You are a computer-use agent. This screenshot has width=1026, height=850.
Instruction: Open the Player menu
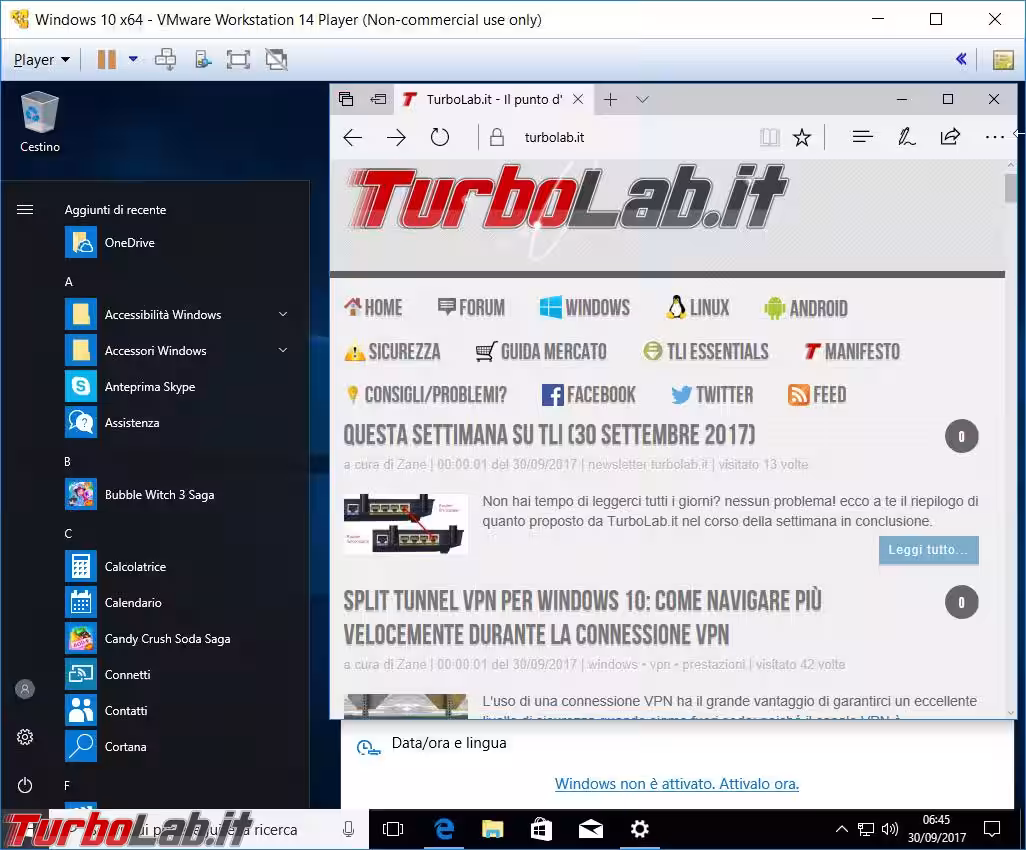[36, 59]
